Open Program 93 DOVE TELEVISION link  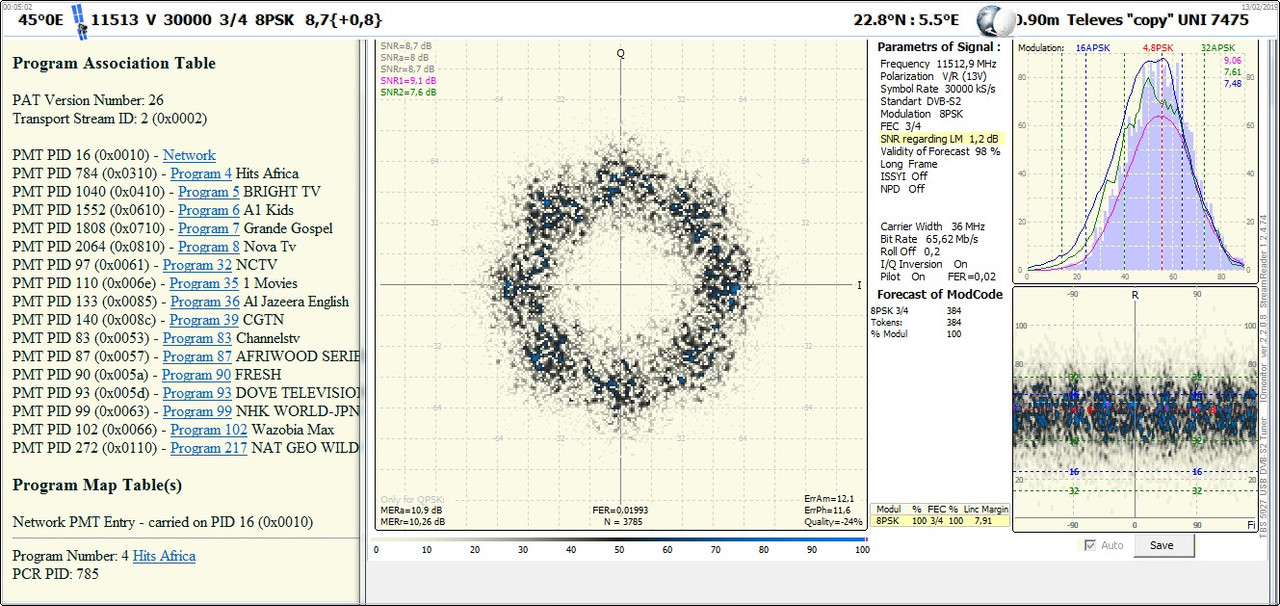pos(197,393)
